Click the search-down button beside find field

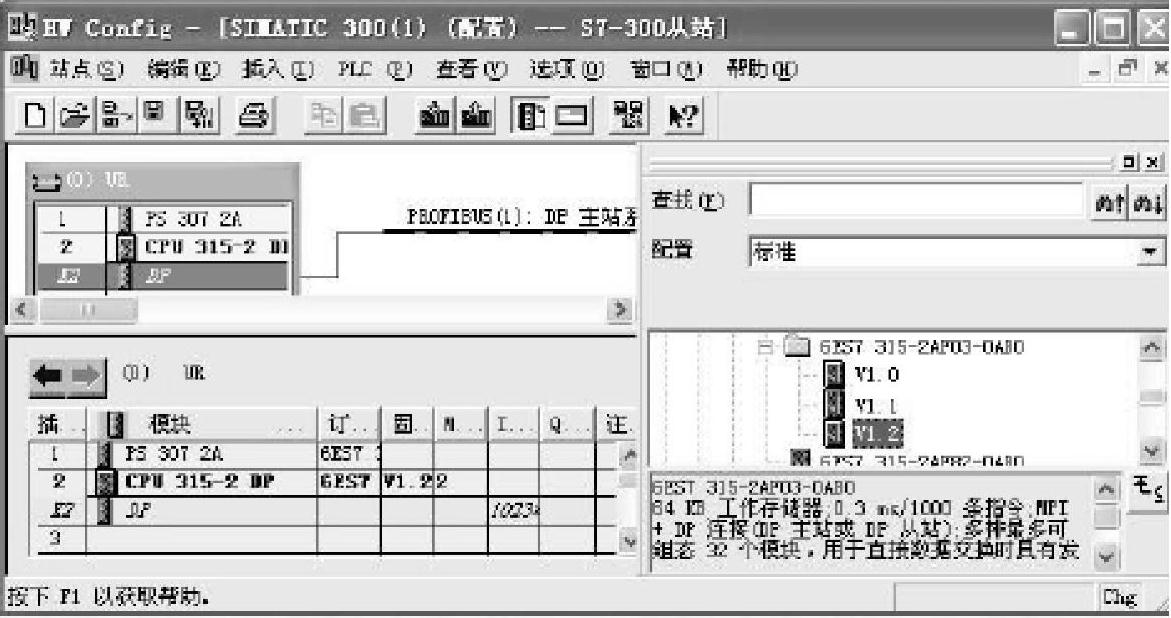(1146, 202)
